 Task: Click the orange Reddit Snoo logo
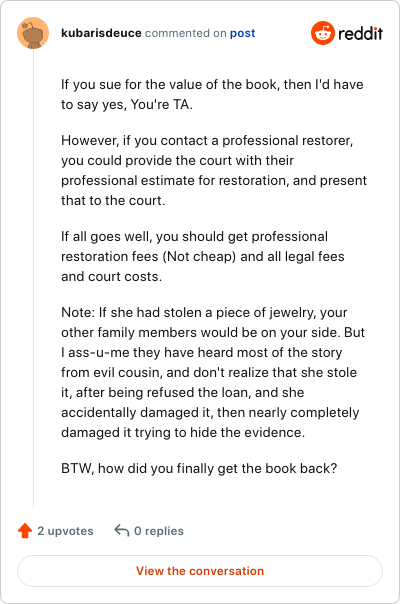click(x=323, y=33)
